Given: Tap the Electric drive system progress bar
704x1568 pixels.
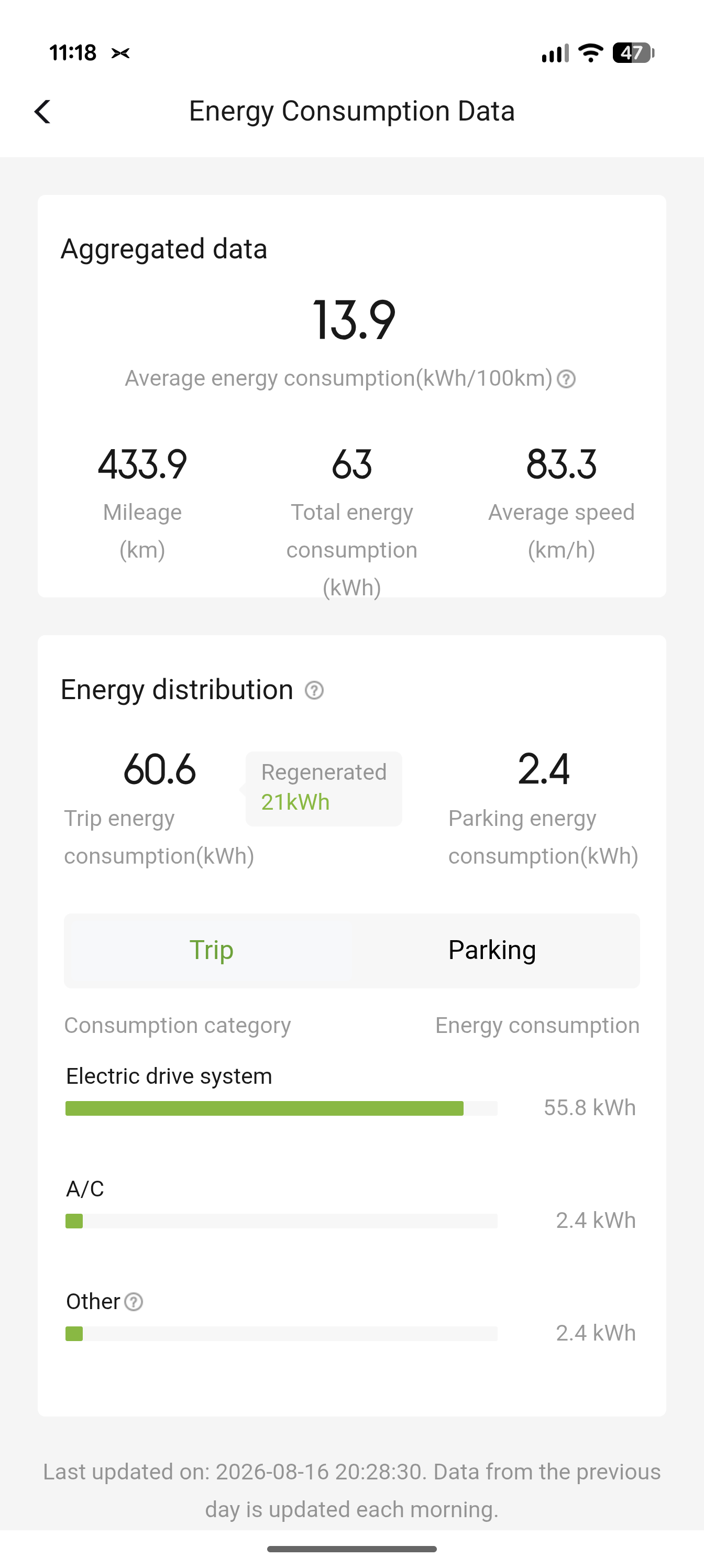Looking at the screenshot, I should (x=281, y=1108).
